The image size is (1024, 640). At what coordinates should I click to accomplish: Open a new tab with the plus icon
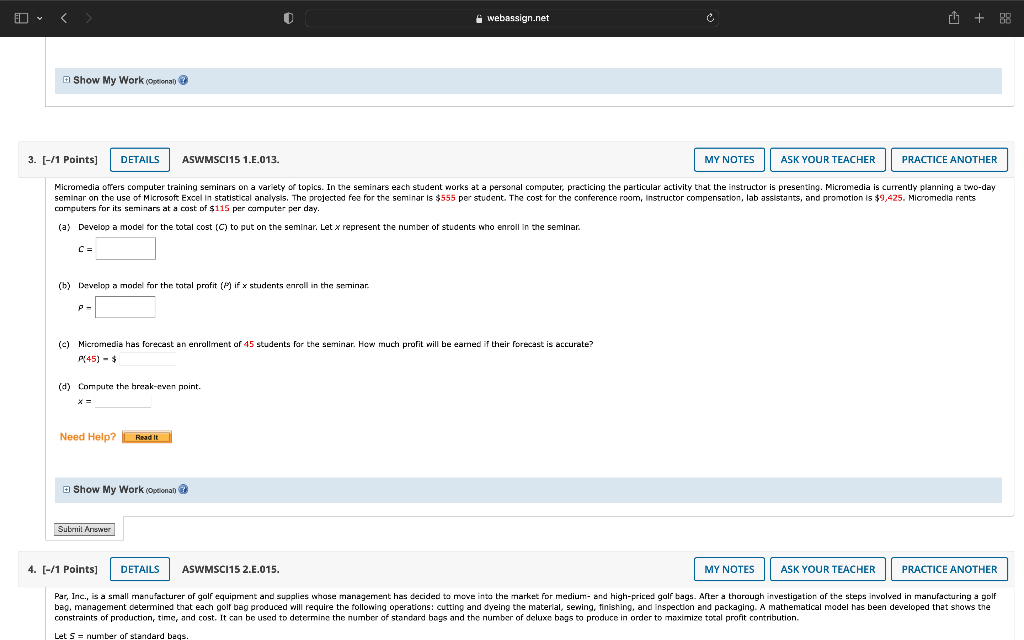[980, 17]
